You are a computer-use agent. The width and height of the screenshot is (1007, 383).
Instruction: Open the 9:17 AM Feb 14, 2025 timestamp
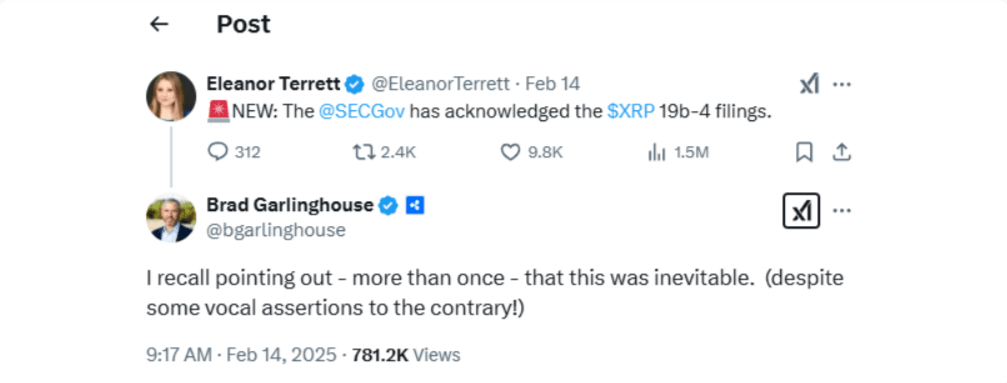tap(241, 355)
